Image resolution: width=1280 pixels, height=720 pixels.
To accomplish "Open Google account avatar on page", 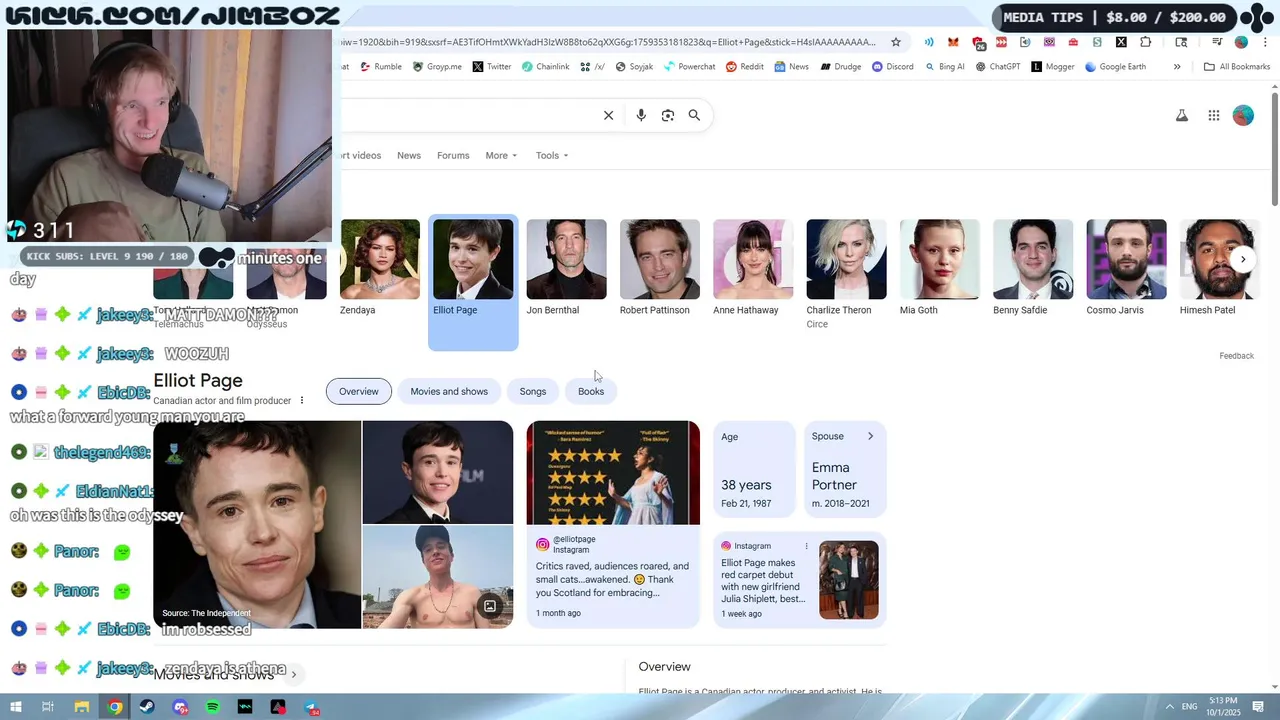I will pos(1243,115).
